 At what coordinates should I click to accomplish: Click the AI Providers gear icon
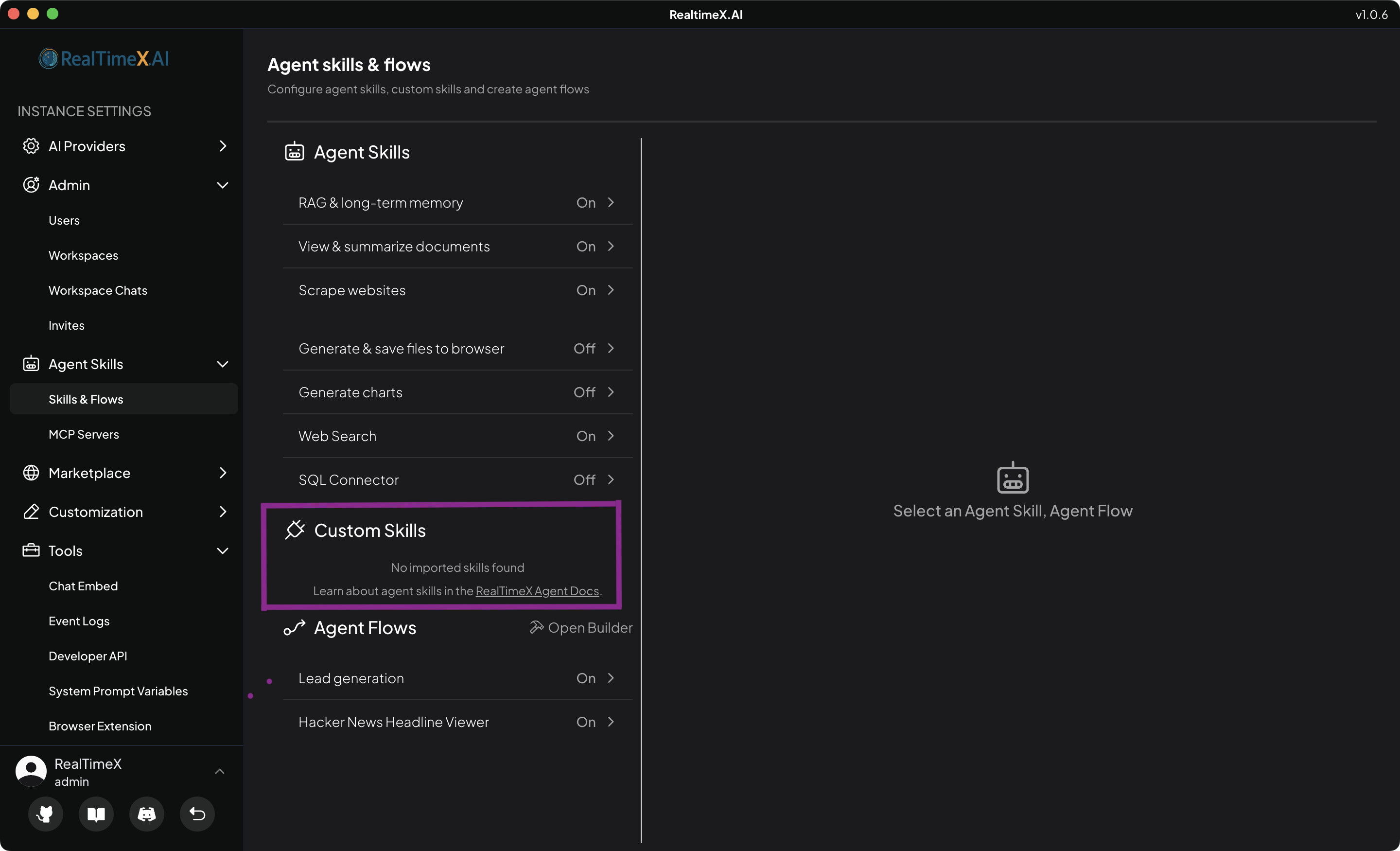click(x=31, y=146)
